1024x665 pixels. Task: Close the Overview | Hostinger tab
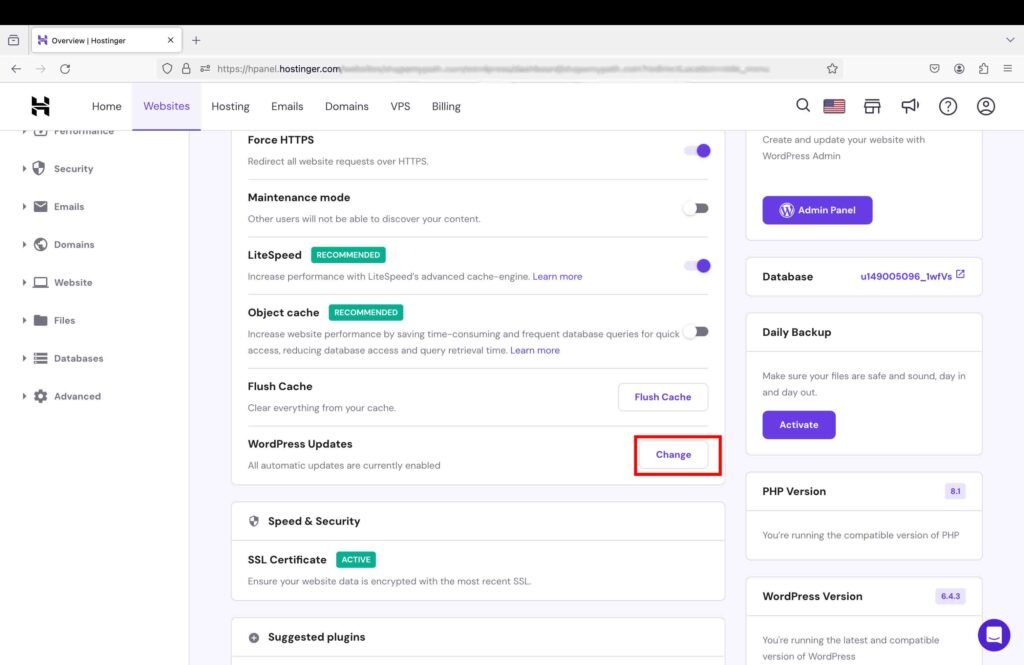(170, 41)
